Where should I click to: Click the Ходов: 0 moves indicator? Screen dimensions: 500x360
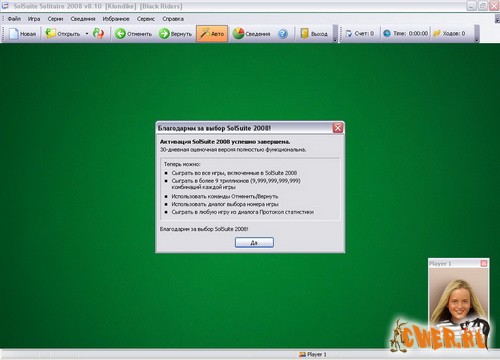[x=449, y=34]
